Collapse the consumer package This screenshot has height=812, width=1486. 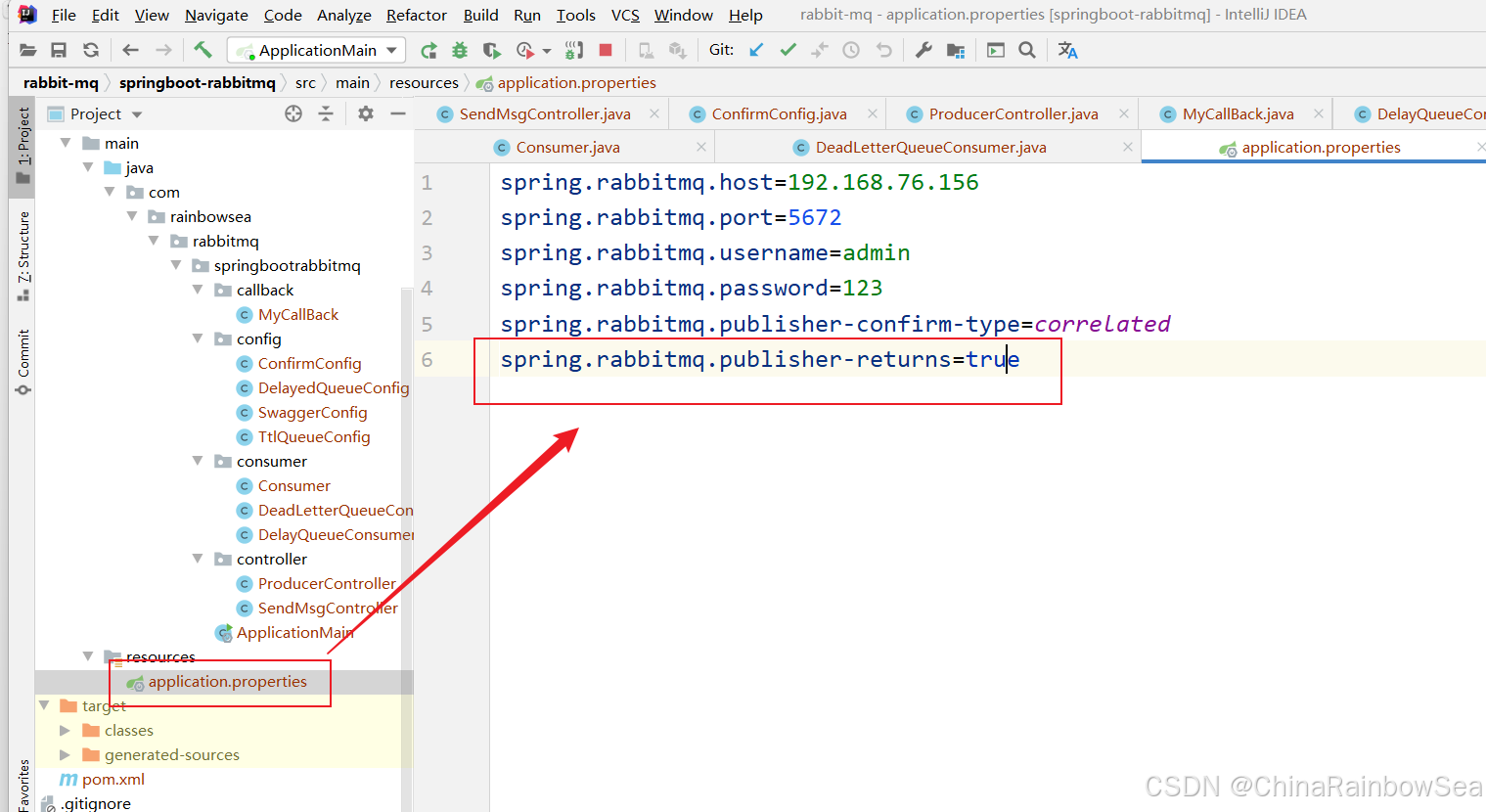tap(198, 461)
